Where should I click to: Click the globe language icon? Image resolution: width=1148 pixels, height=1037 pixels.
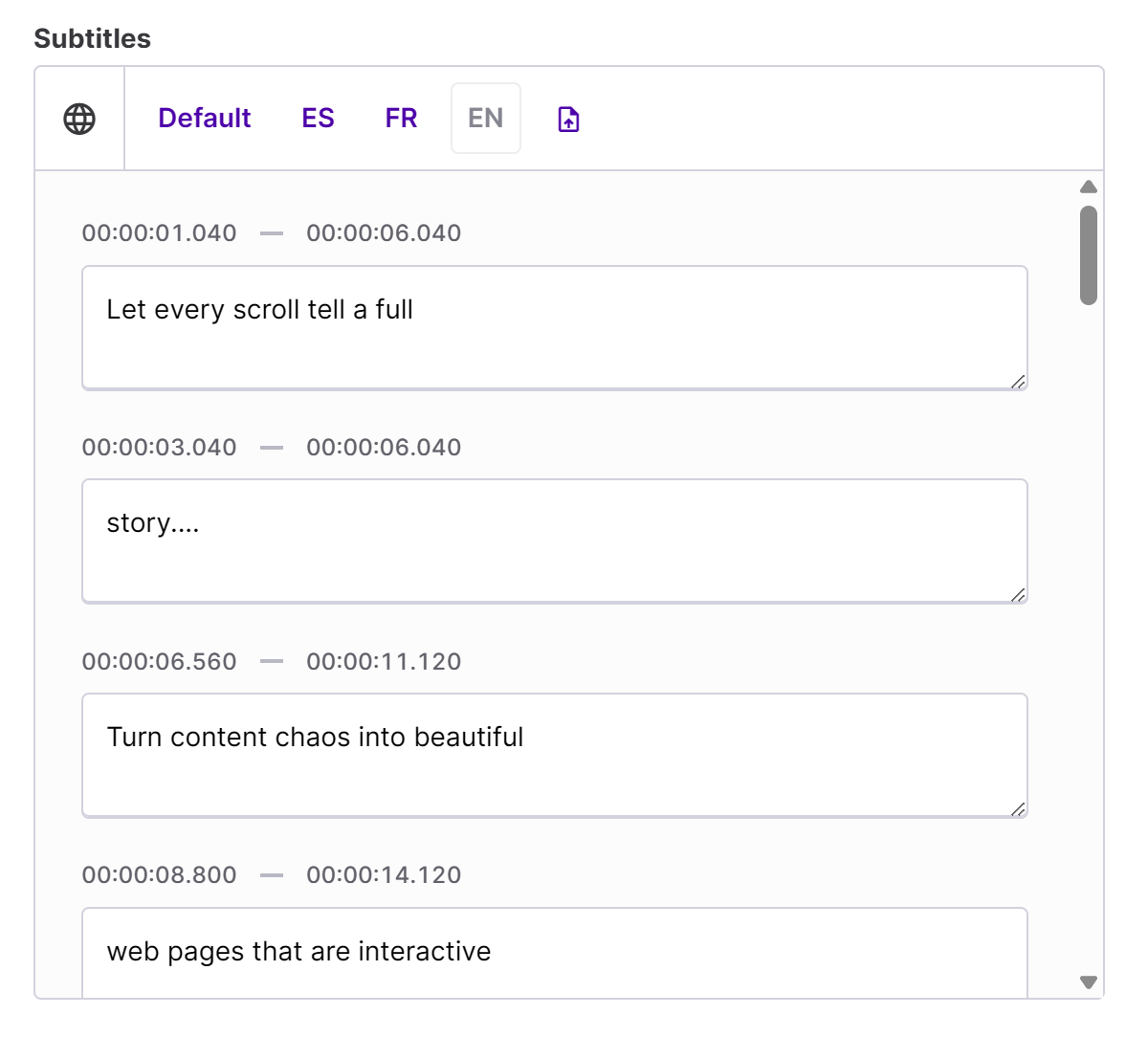79,119
